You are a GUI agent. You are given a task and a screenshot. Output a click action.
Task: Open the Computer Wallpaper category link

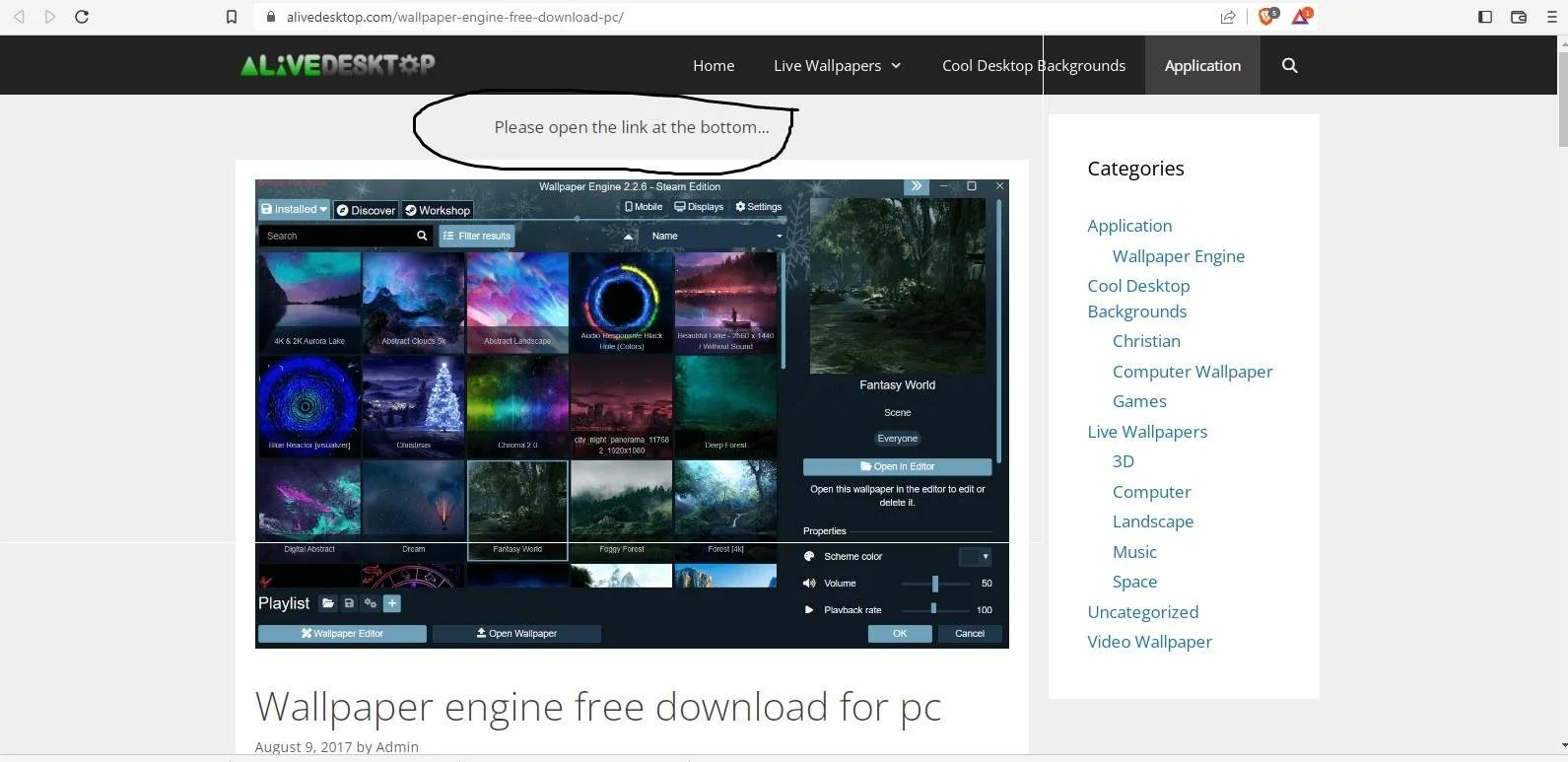pyautogui.click(x=1193, y=372)
